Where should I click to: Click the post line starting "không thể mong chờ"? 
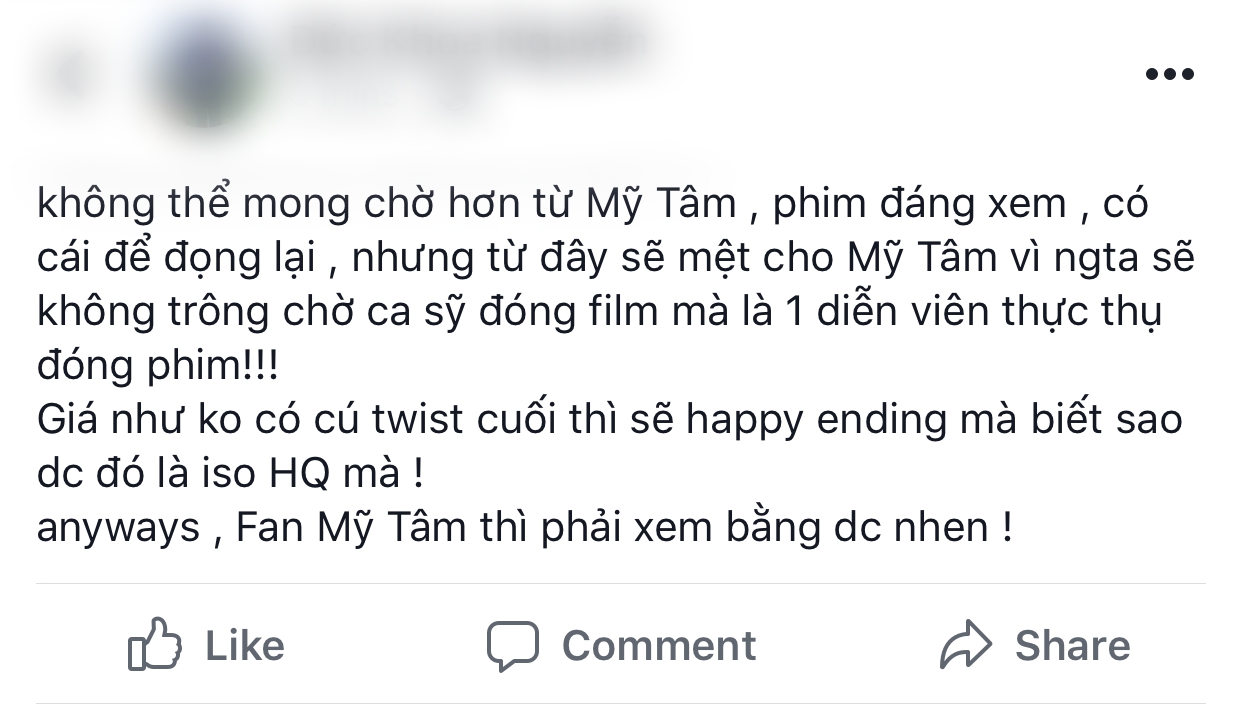(593, 205)
